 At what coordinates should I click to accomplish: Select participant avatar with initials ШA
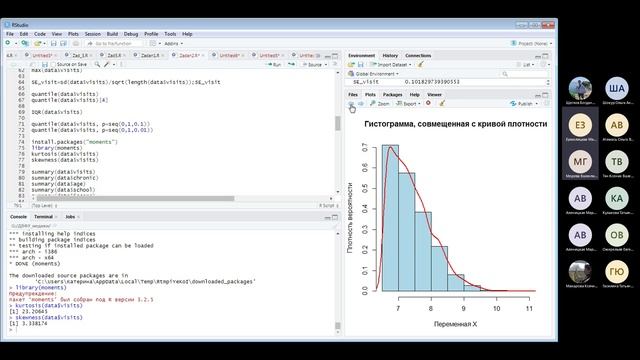click(x=617, y=88)
